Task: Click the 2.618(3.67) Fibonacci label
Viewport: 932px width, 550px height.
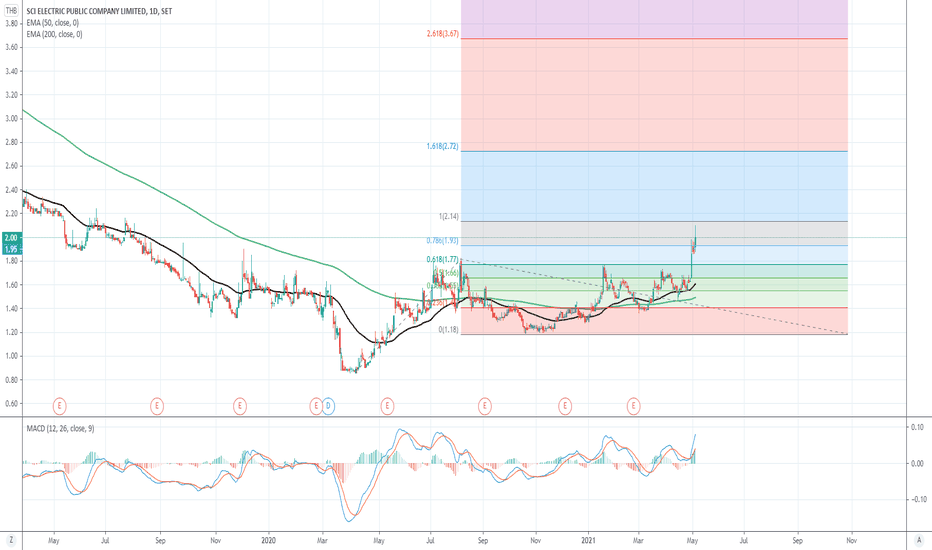Action: [x=442, y=34]
